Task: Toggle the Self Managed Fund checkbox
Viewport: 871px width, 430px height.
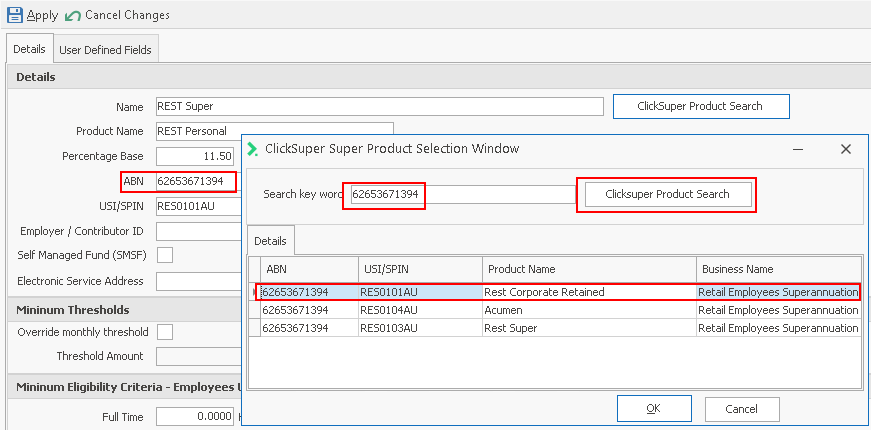Action: (165, 255)
